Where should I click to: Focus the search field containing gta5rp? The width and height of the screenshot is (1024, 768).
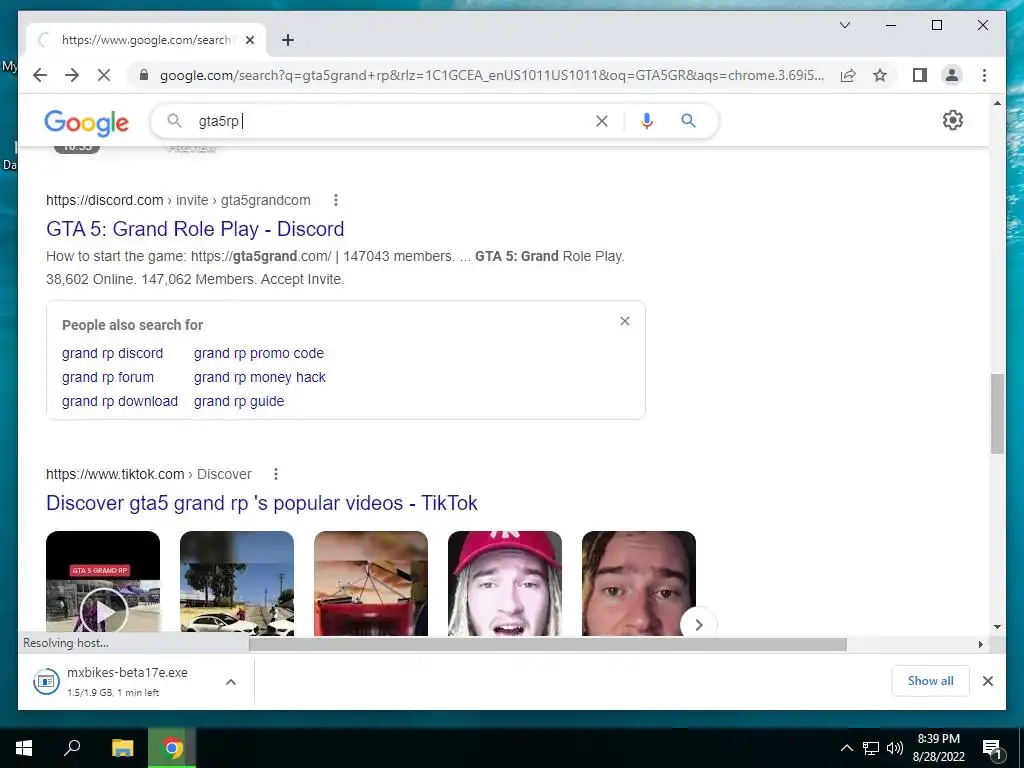[x=392, y=121]
